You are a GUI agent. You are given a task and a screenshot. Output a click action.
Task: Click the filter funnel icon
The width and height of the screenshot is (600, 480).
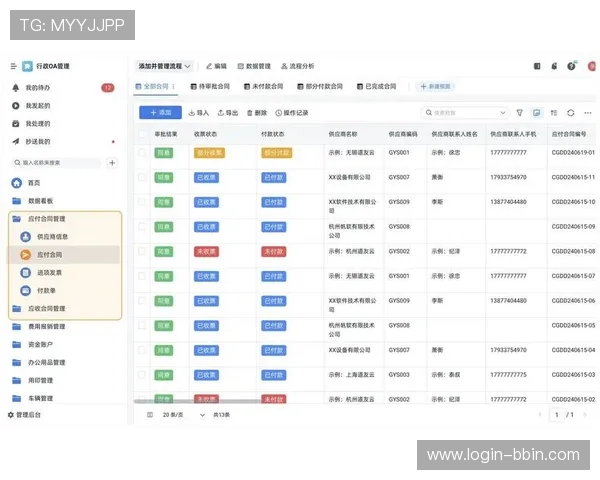(x=519, y=113)
